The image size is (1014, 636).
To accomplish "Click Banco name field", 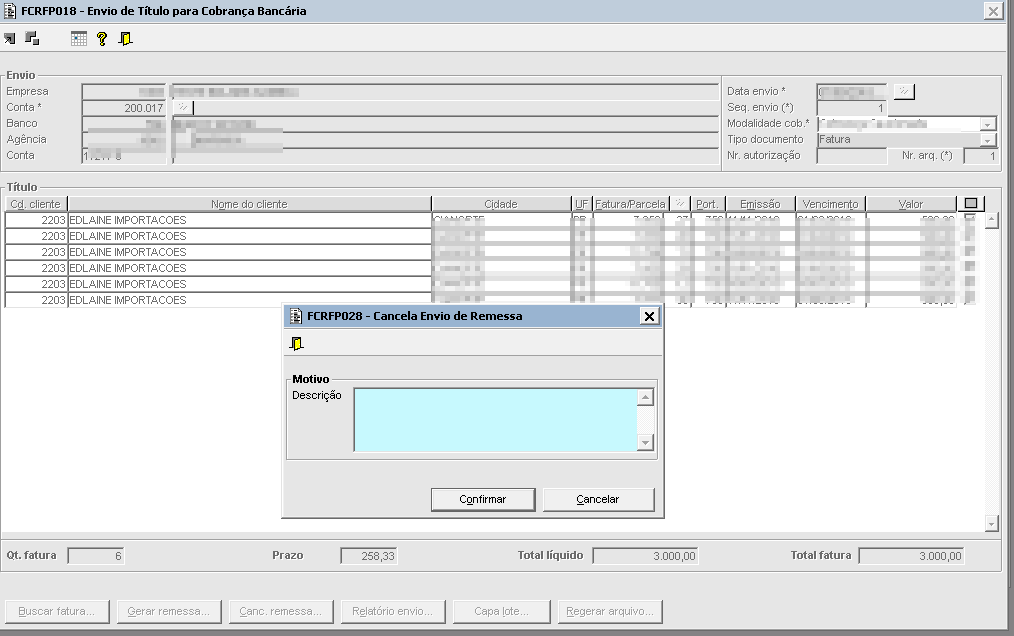I will (445, 124).
